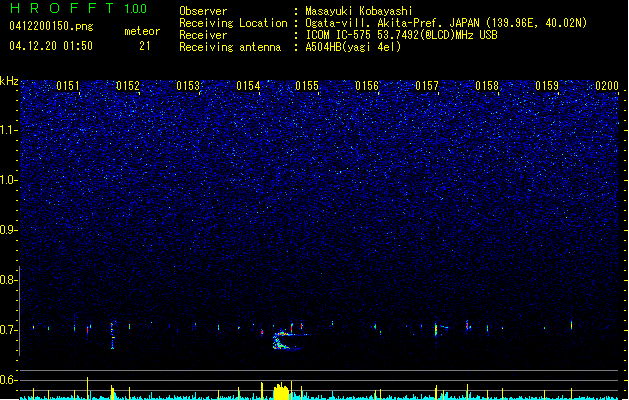The image size is (629, 400).
Task: Click antenna value A504HB(yagi 4el)
Action: 353,47
